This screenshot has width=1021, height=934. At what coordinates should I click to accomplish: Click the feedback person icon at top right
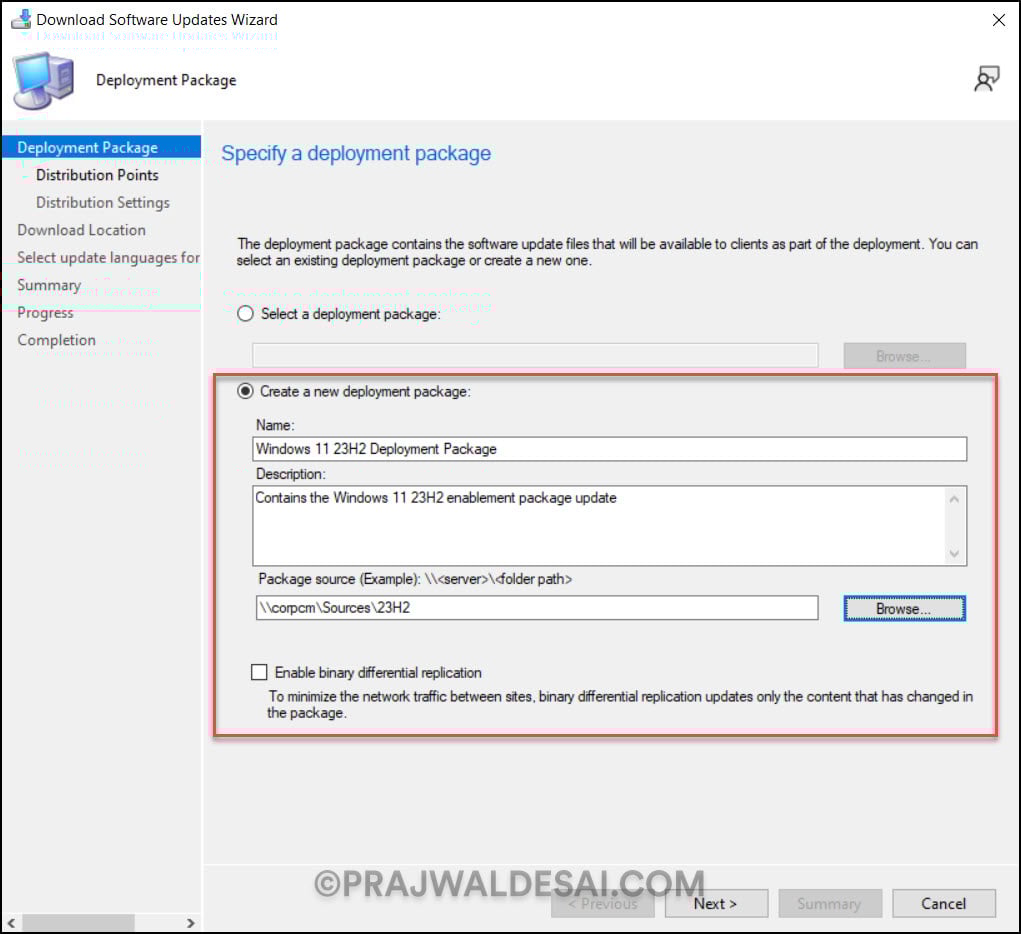click(x=986, y=79)
